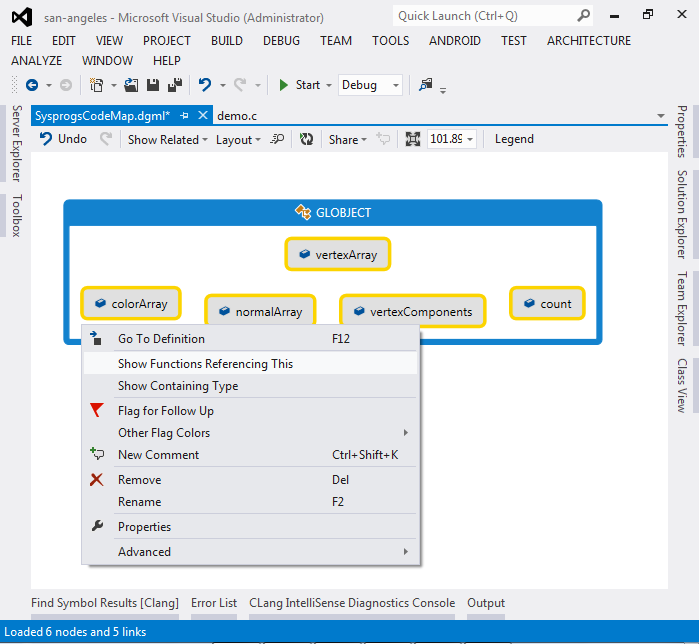Click the find icon next to Layout

coord(277,139)
